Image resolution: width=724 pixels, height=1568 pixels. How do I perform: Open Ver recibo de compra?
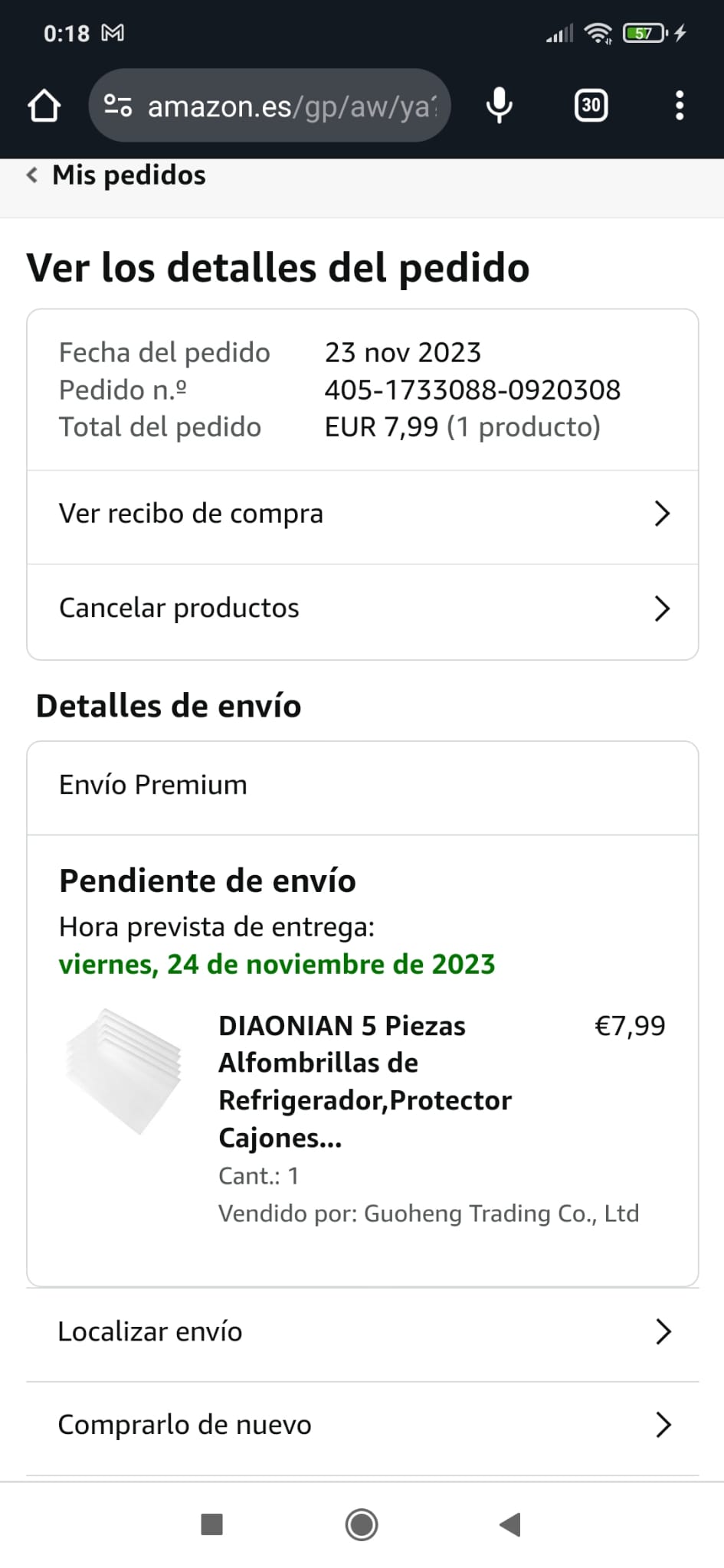192,514
